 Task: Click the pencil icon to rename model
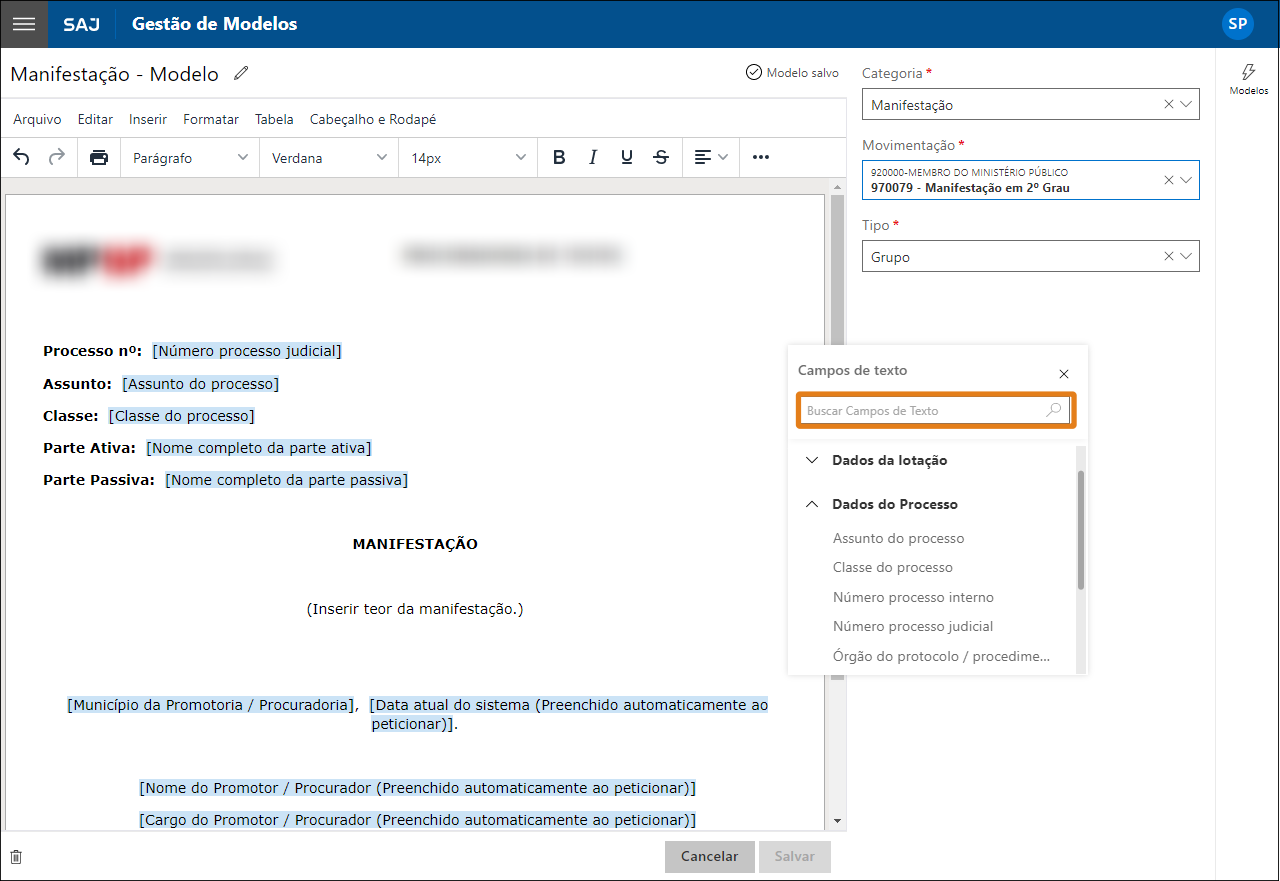pos(241,74)
